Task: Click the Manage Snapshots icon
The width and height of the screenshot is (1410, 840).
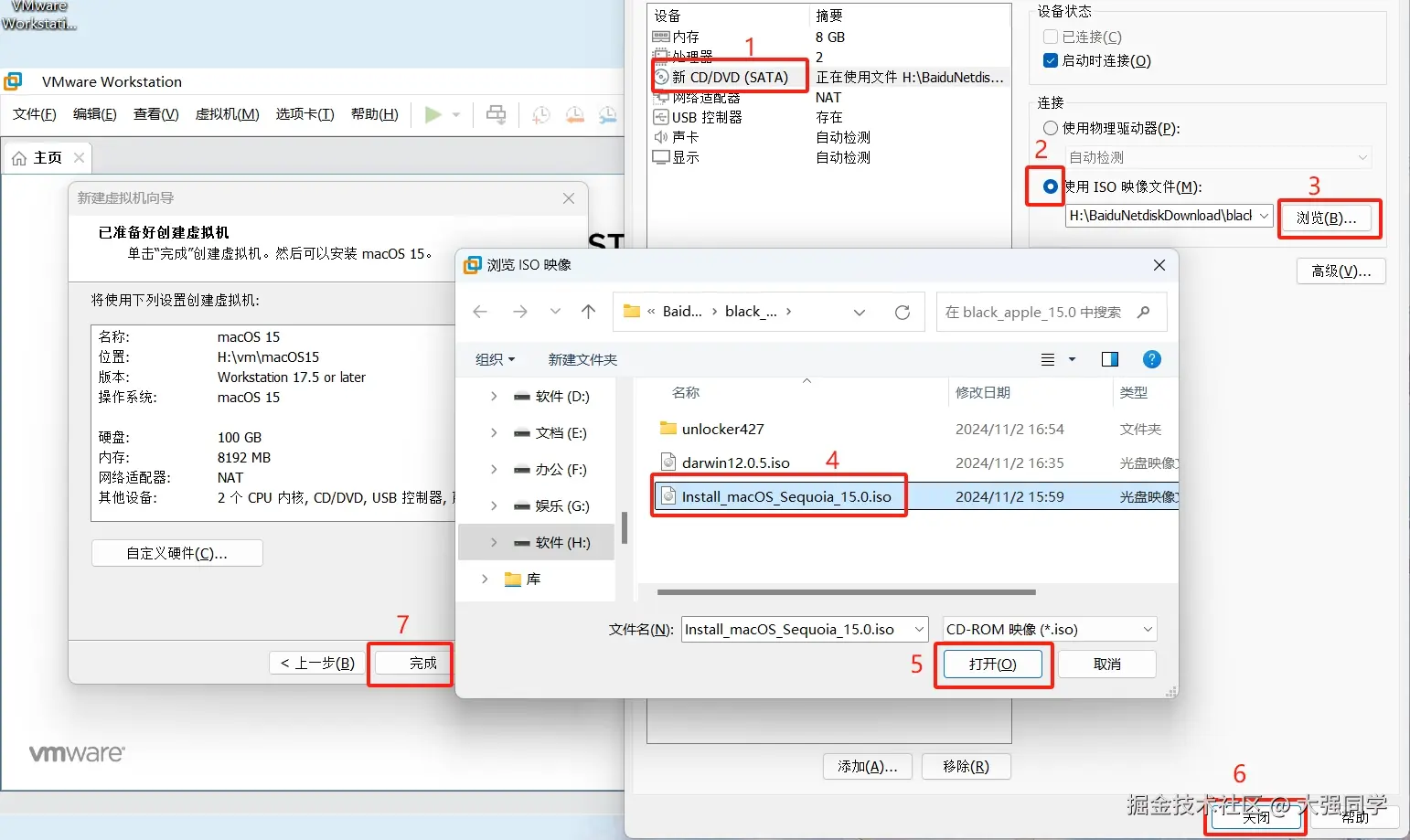Action: click(x=607, y=114)
